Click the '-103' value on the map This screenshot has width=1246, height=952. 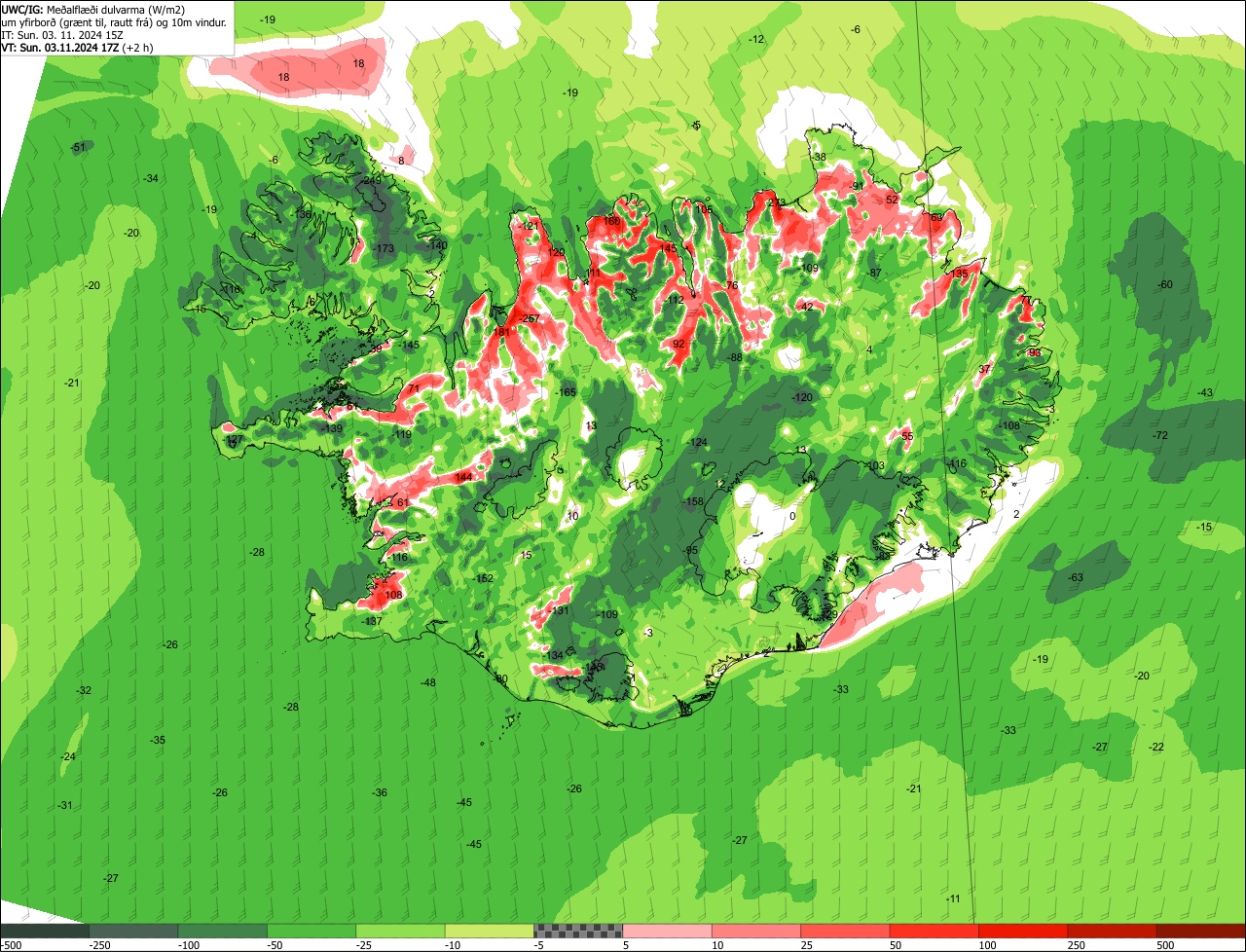pos(876,466)
